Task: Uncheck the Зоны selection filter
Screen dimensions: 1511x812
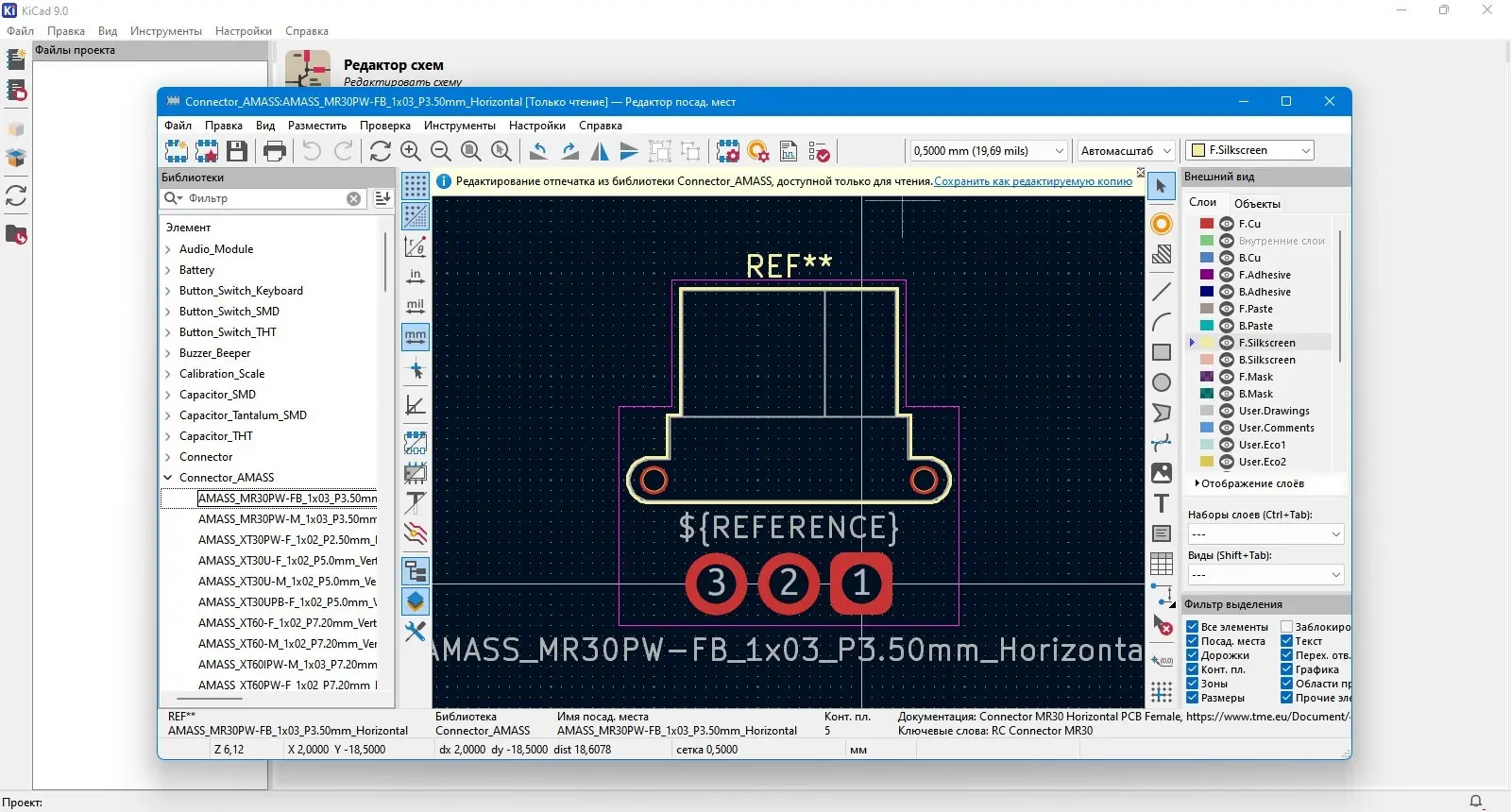Action: click(x=1193, y=684)
